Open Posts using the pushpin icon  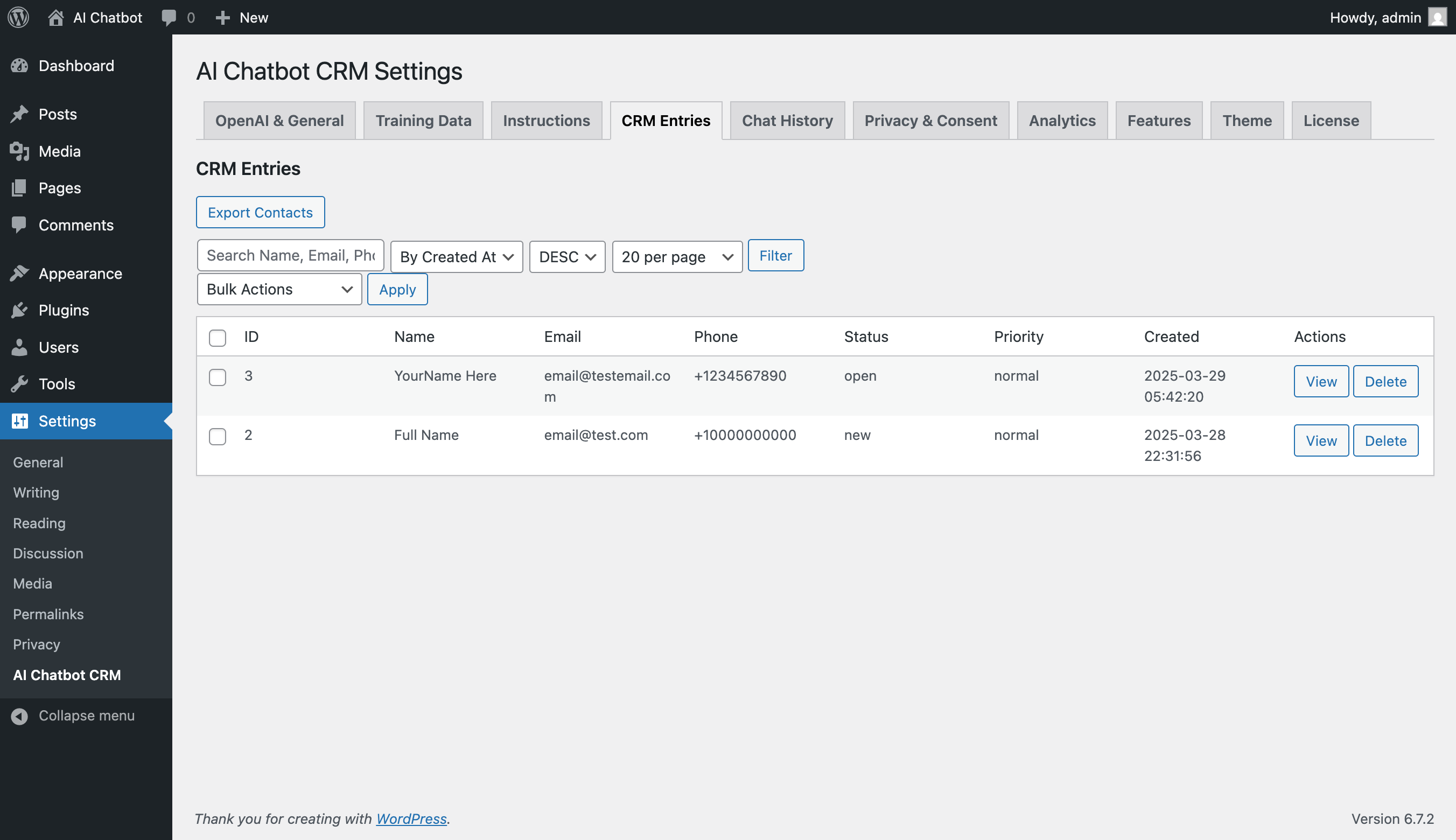click(x=19, y=114)
